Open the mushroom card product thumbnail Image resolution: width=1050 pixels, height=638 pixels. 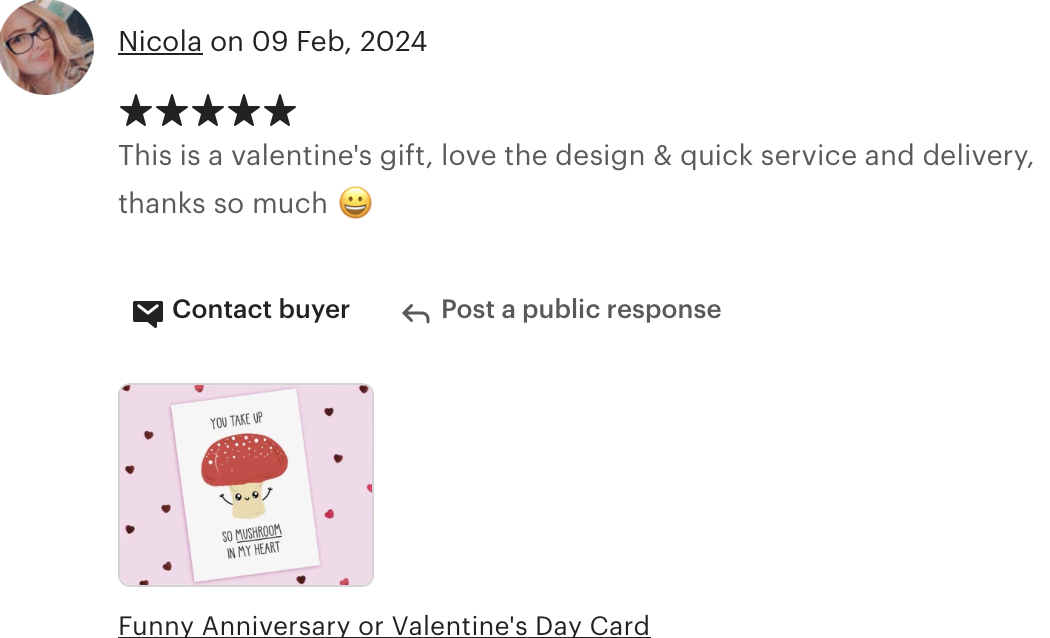pos(246,485)
